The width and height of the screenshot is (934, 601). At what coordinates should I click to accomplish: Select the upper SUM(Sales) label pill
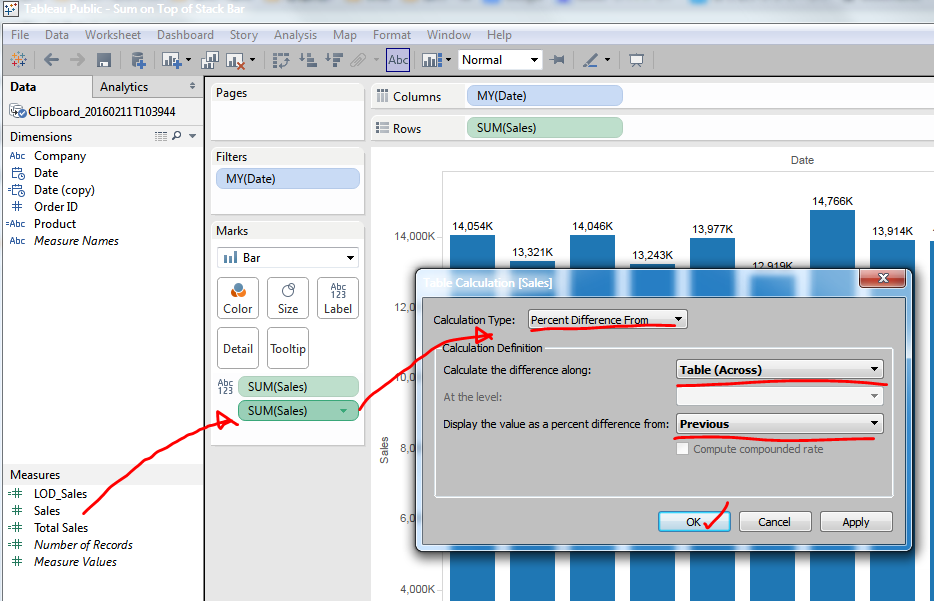pyautogui.click(x=298, y=387)
